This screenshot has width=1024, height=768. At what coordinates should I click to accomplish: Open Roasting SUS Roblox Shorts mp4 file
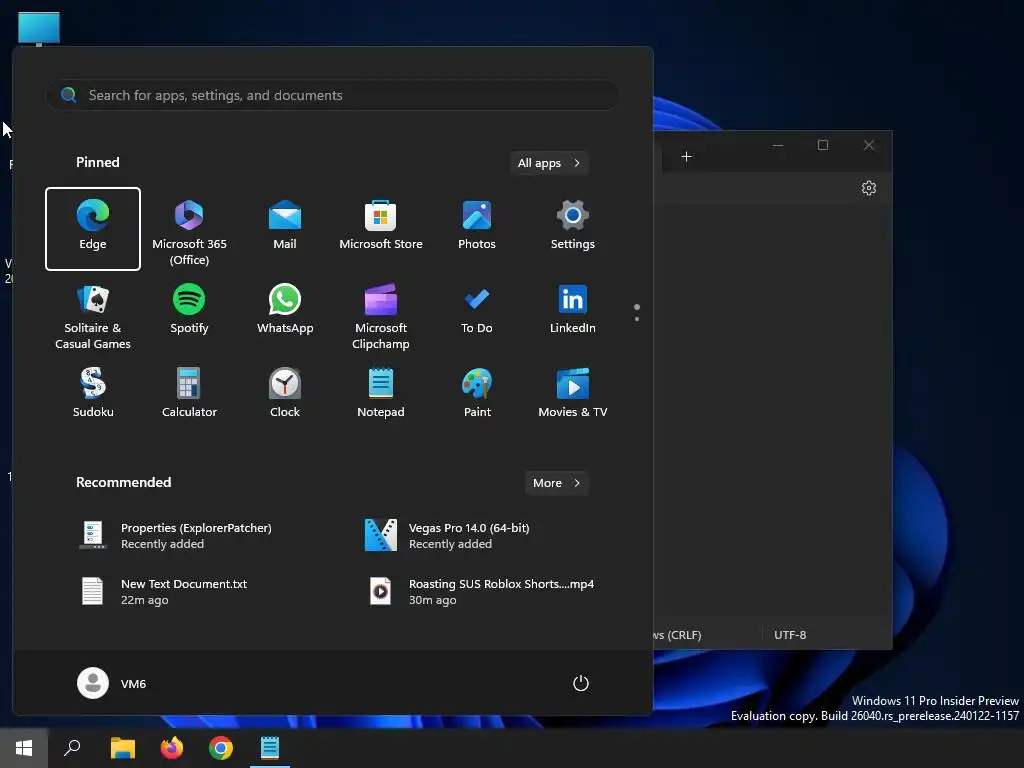point(483,592)
